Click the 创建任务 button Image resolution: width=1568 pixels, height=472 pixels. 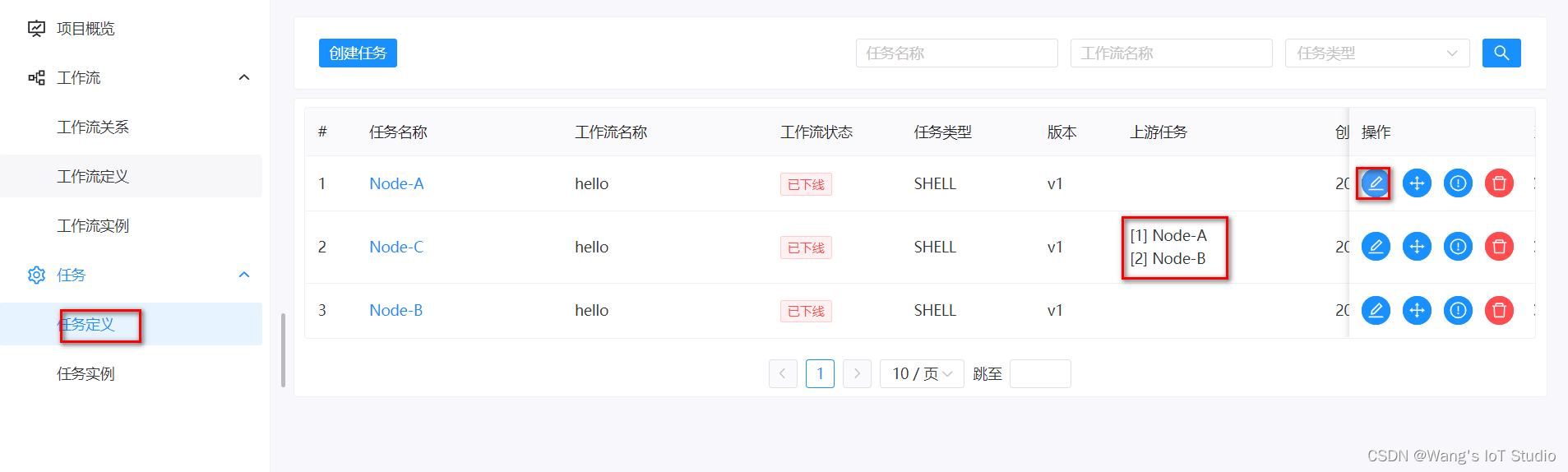click(x=358, y=53)
